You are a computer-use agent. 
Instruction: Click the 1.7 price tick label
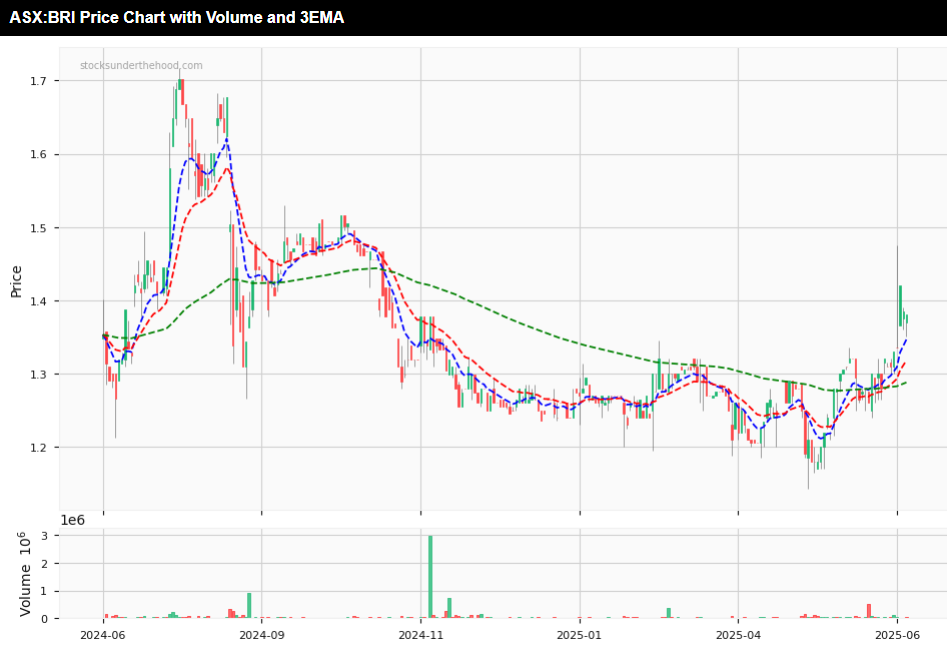tap(39, 81)
